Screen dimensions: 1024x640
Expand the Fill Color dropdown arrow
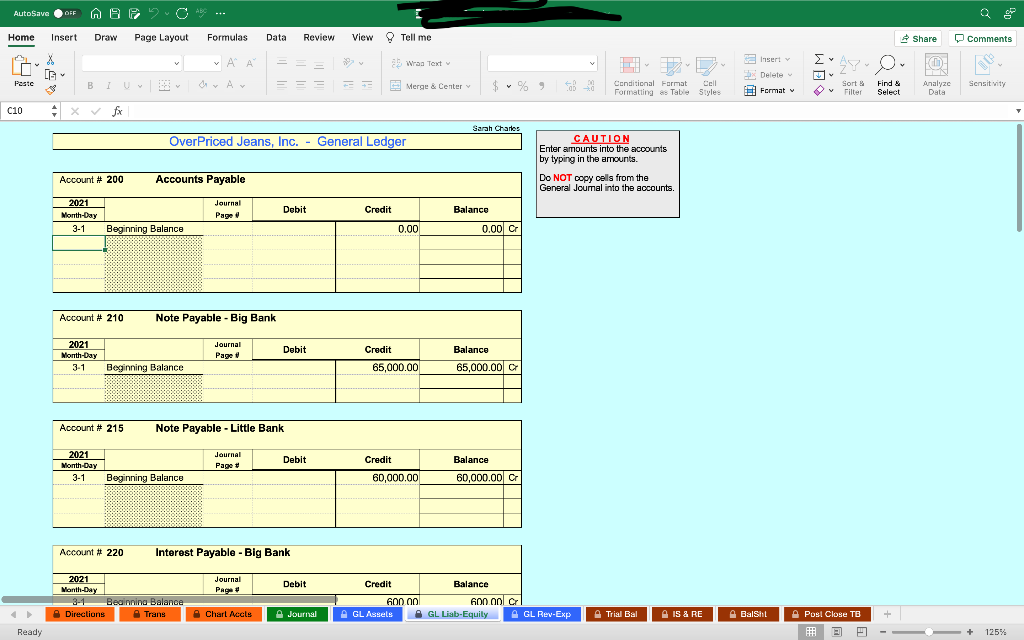(x=216, y=85)
